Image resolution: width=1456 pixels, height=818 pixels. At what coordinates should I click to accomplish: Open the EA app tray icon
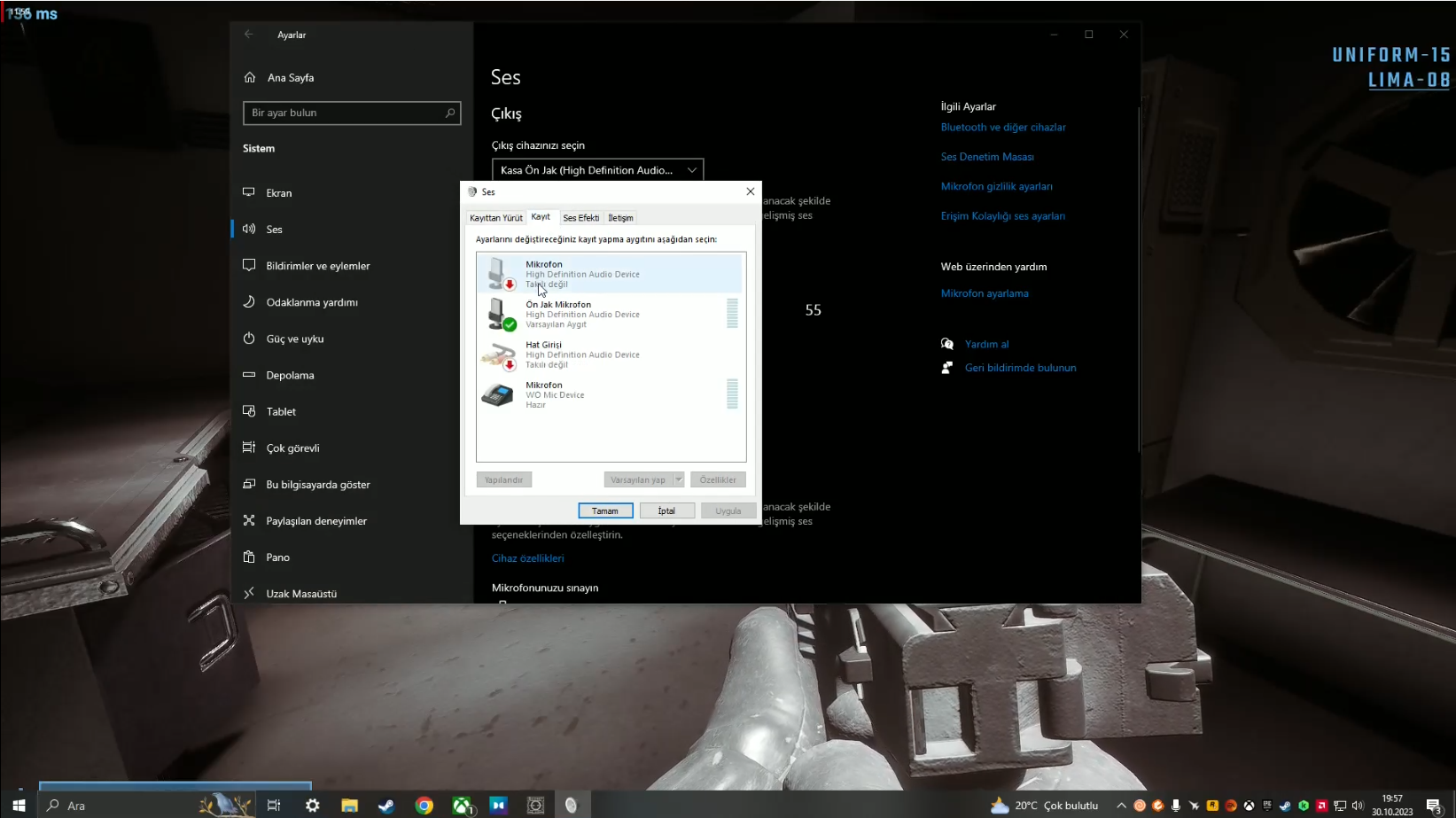1231,806
